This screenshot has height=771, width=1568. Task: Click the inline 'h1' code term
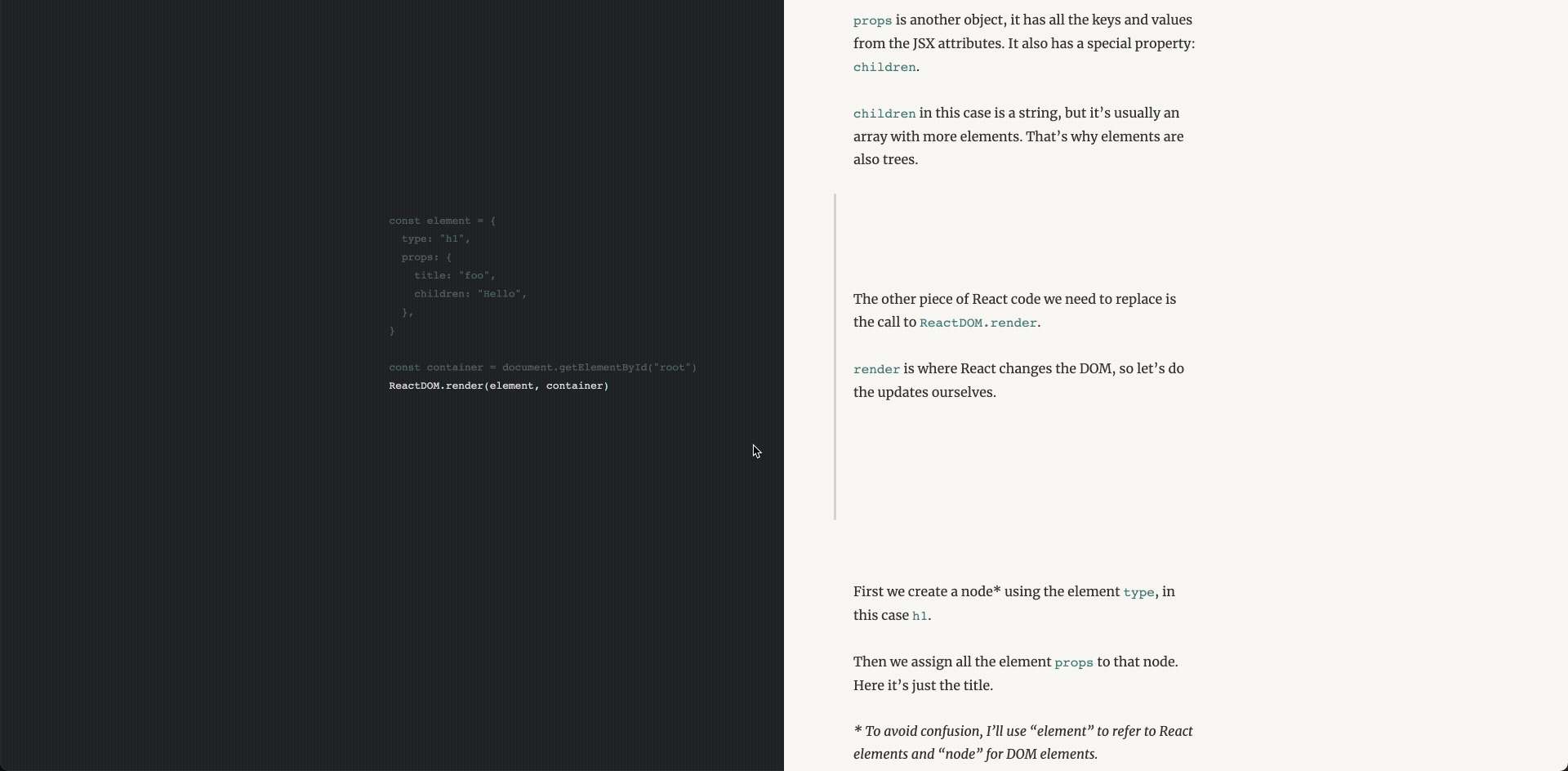920,616
